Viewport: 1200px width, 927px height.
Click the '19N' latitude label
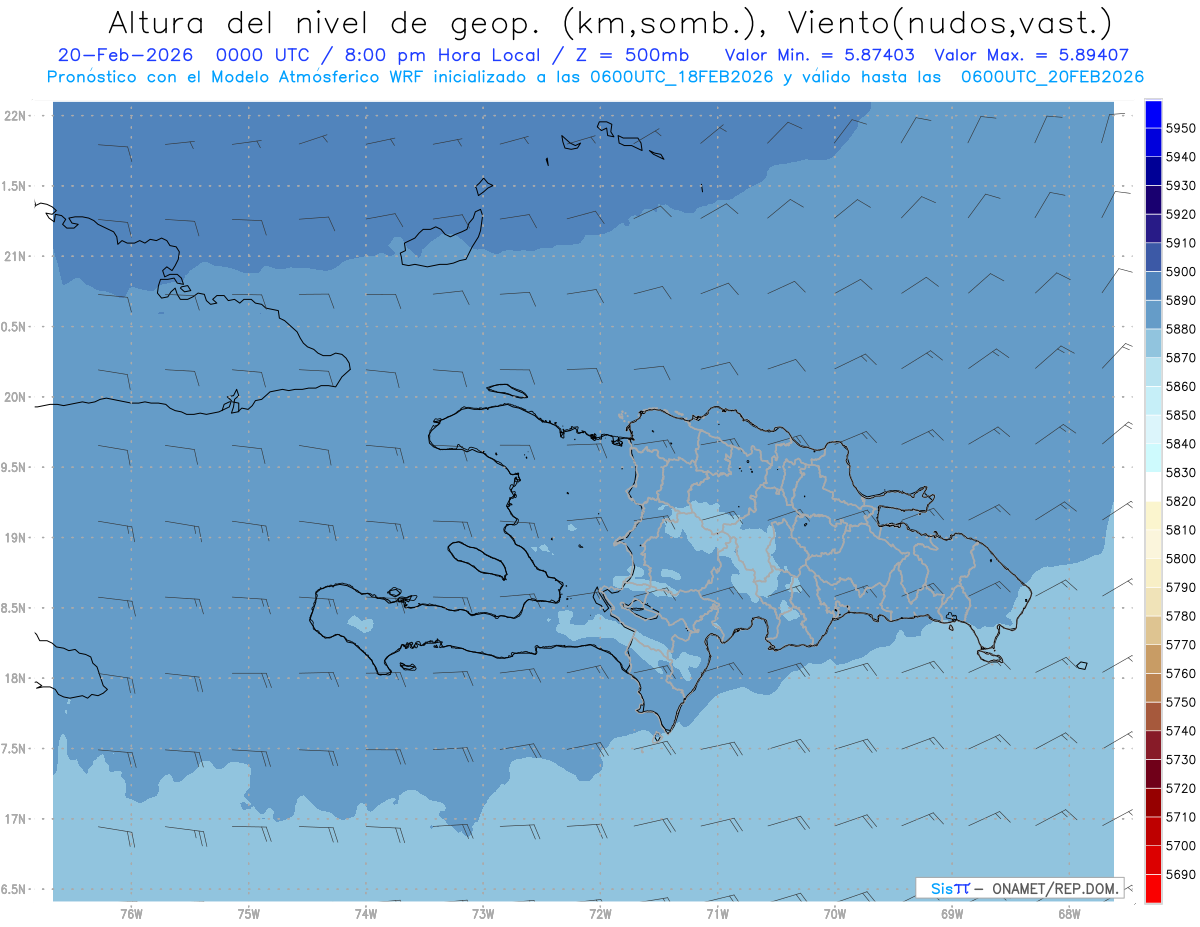click(17, 538)
